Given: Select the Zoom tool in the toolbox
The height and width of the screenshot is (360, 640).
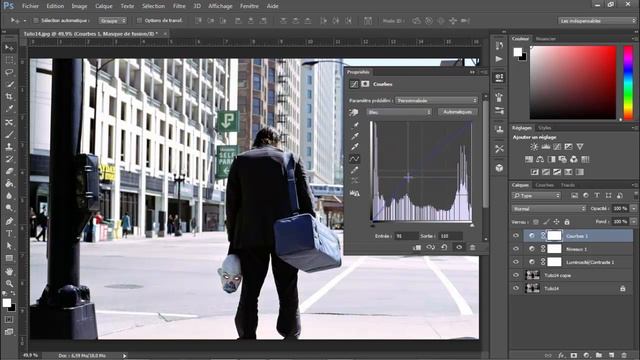Looking at the screenshot, I should click(x=9, y=283).
